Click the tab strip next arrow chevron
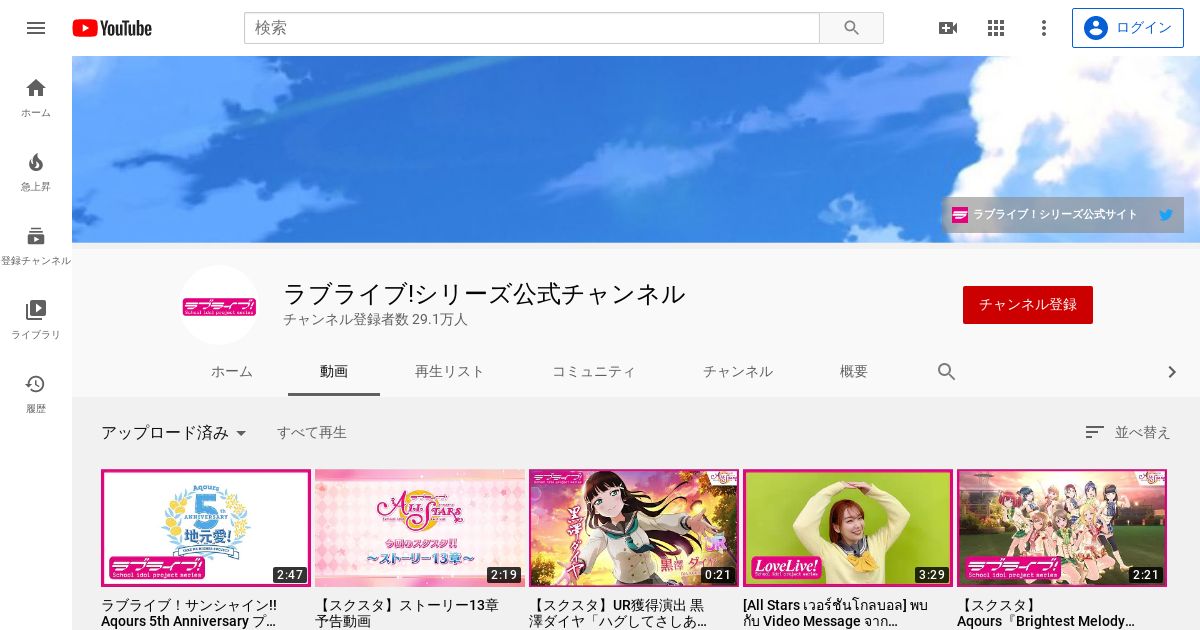 [x=1172, y=372]
